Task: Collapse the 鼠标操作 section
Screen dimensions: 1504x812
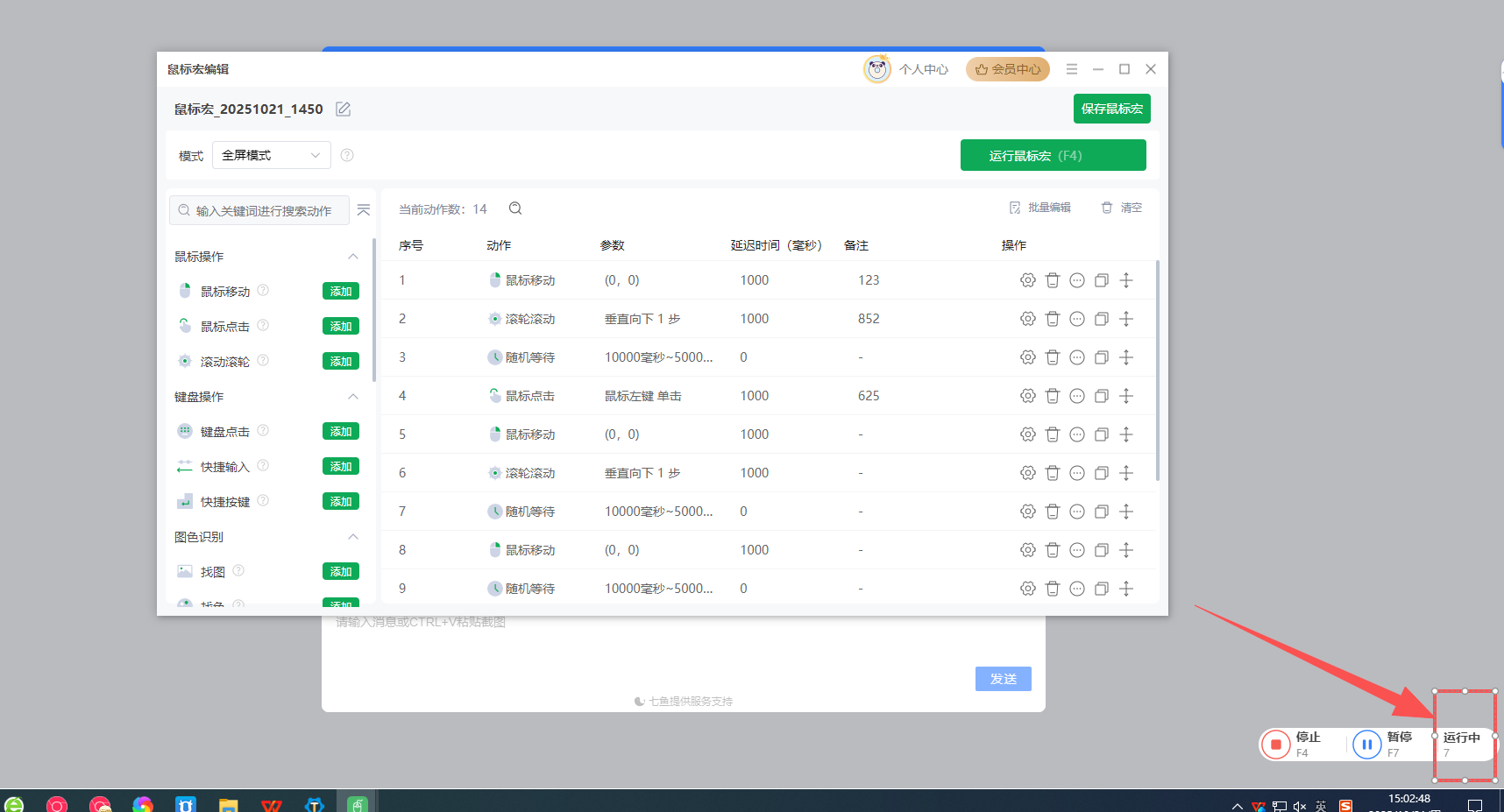Action: pos(353,257)
